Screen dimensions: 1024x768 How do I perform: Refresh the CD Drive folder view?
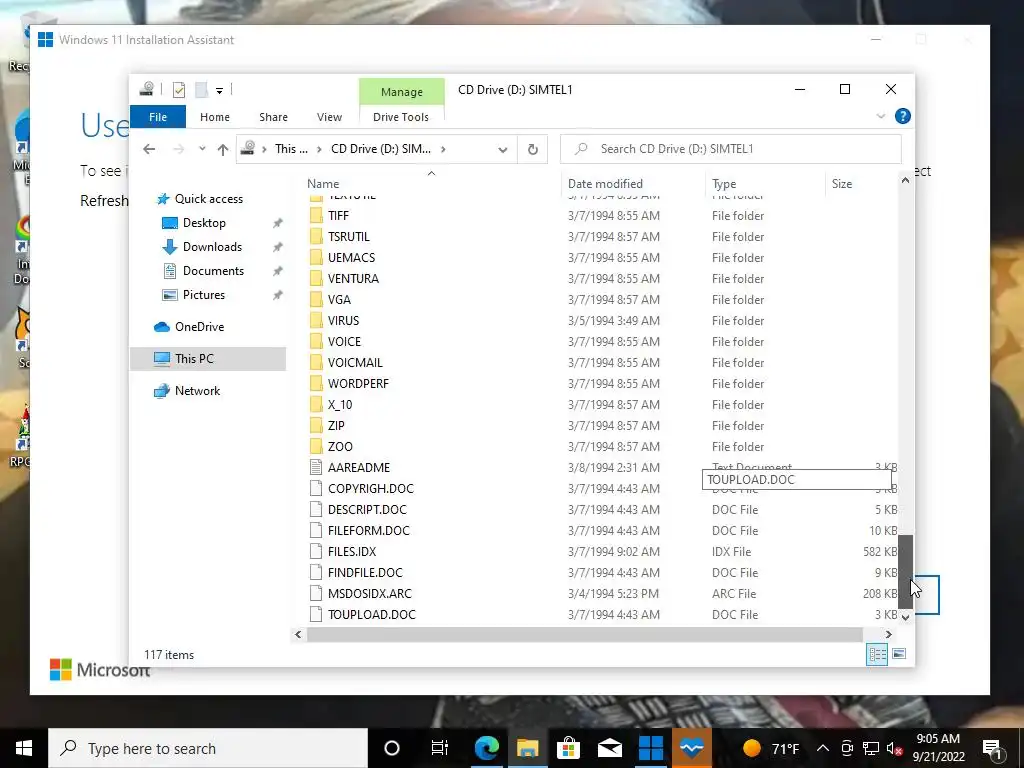[532, 150]
